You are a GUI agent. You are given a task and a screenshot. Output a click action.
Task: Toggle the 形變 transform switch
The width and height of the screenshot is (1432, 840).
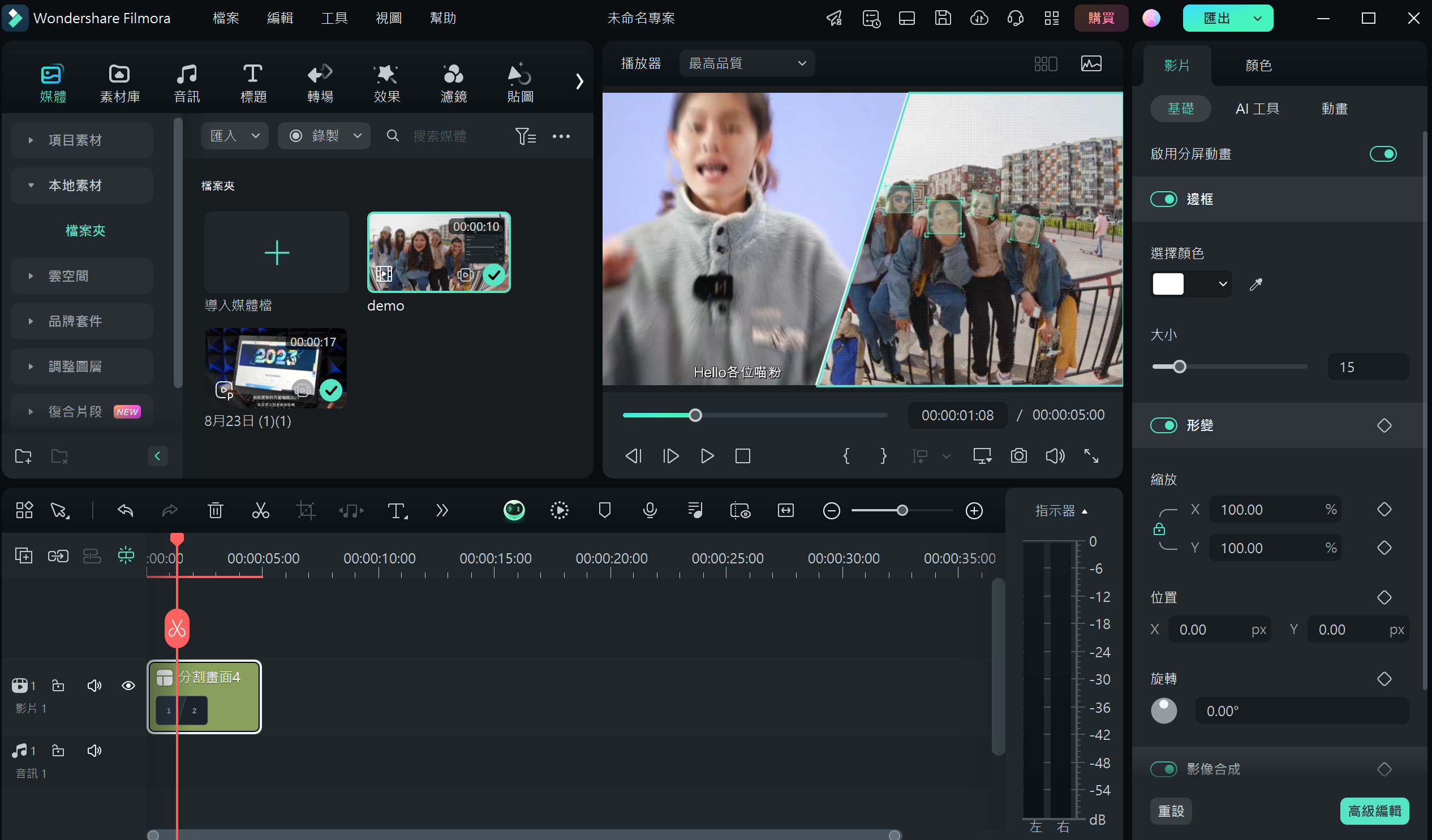coord(1163,425)
